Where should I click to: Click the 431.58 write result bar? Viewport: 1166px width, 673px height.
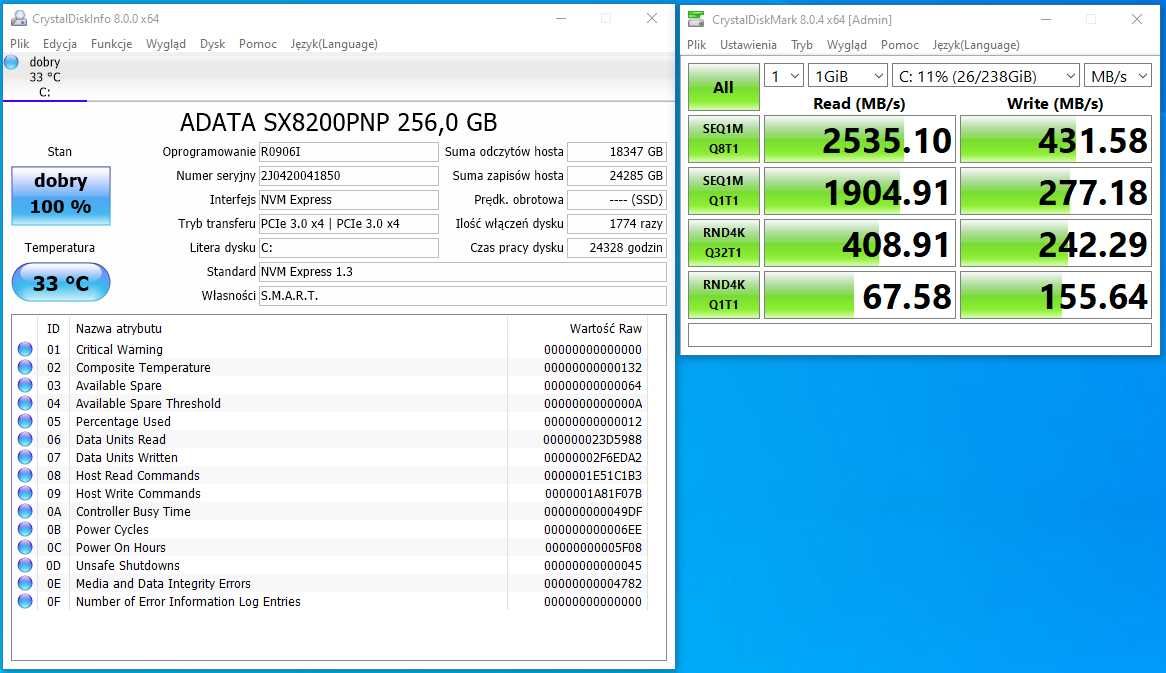tap(1056, 139)
